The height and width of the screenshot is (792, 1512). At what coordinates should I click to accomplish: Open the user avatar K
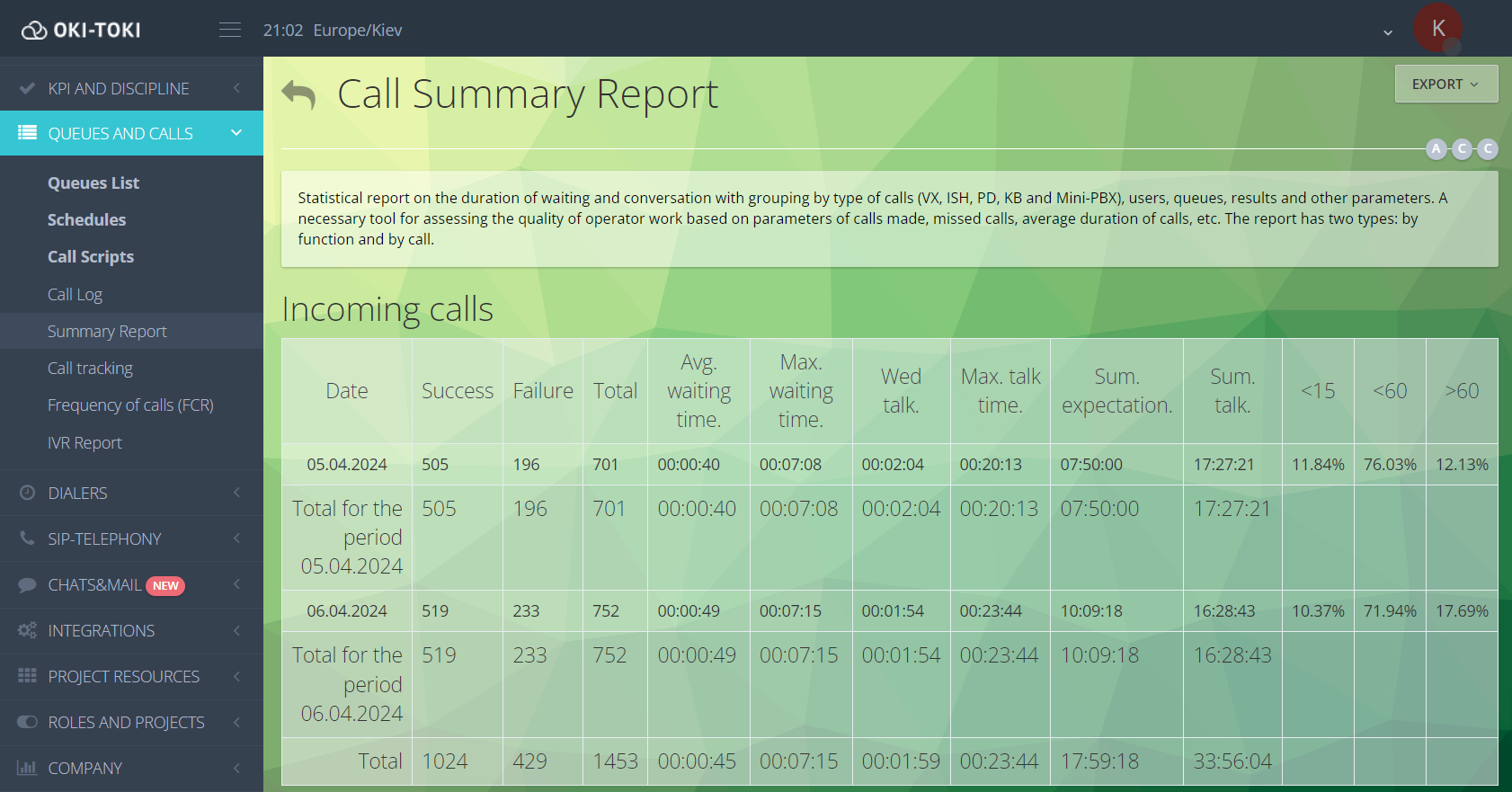click(x=1437, y=29)
